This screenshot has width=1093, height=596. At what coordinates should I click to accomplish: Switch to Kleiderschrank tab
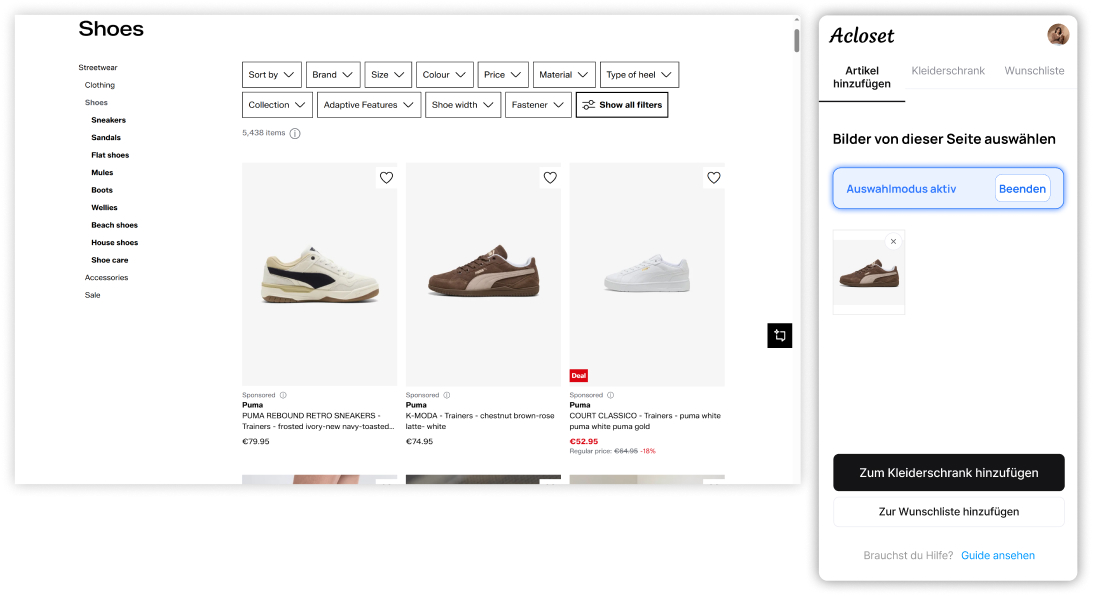pyautogui.click(x=948, y=70)
